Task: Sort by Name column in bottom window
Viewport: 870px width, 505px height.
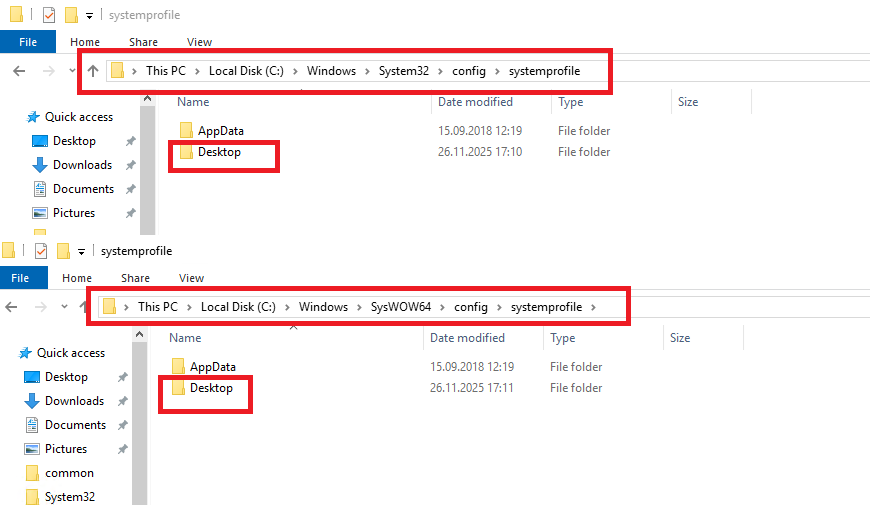Action: tap(185, 338)
